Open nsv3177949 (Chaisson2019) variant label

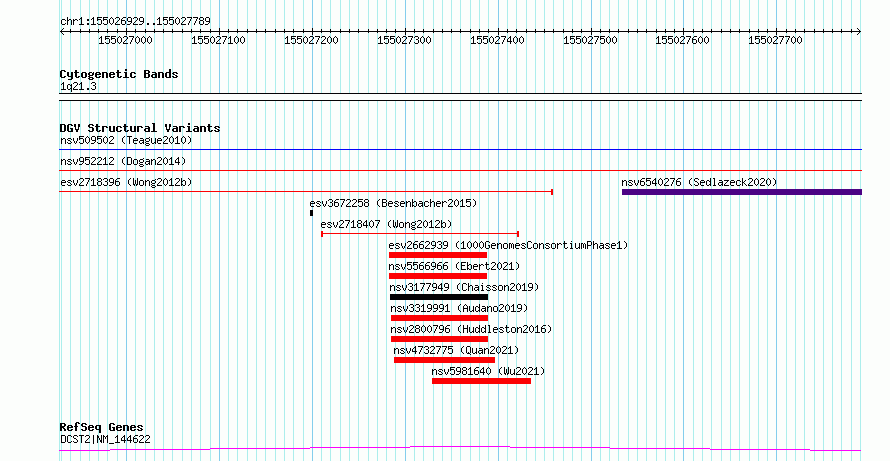click(x=465, y=287)
